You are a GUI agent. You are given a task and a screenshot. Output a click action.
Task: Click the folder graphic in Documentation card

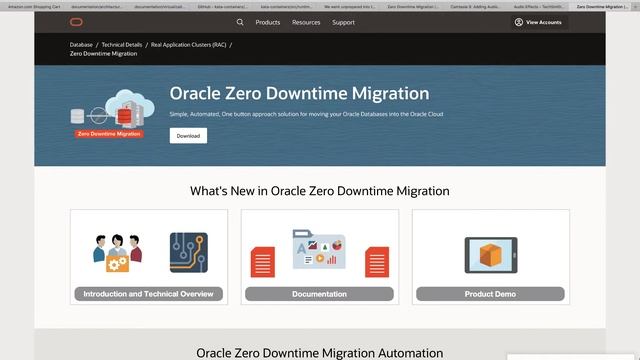(319, 249)
